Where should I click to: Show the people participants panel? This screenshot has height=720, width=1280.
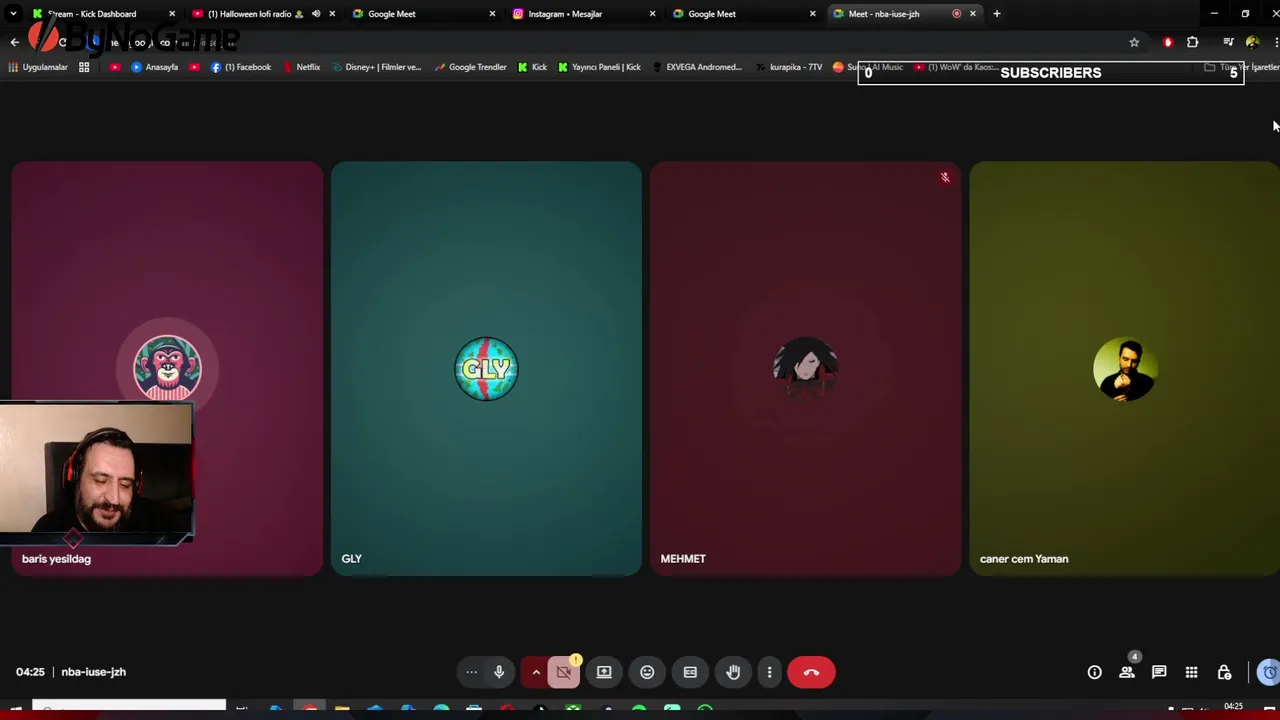click(1127, 672)
